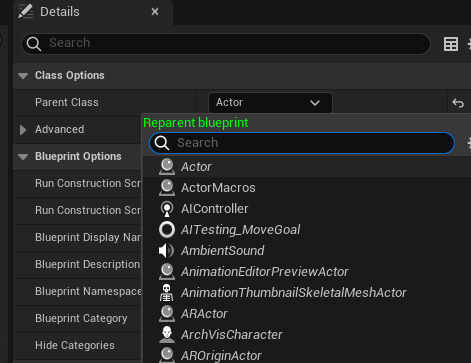Click the AnimationThumbnailSkeletalMeshActor skeleton icon
The width and height of the screenshot is (471, 363).
[x=166, y=292]
